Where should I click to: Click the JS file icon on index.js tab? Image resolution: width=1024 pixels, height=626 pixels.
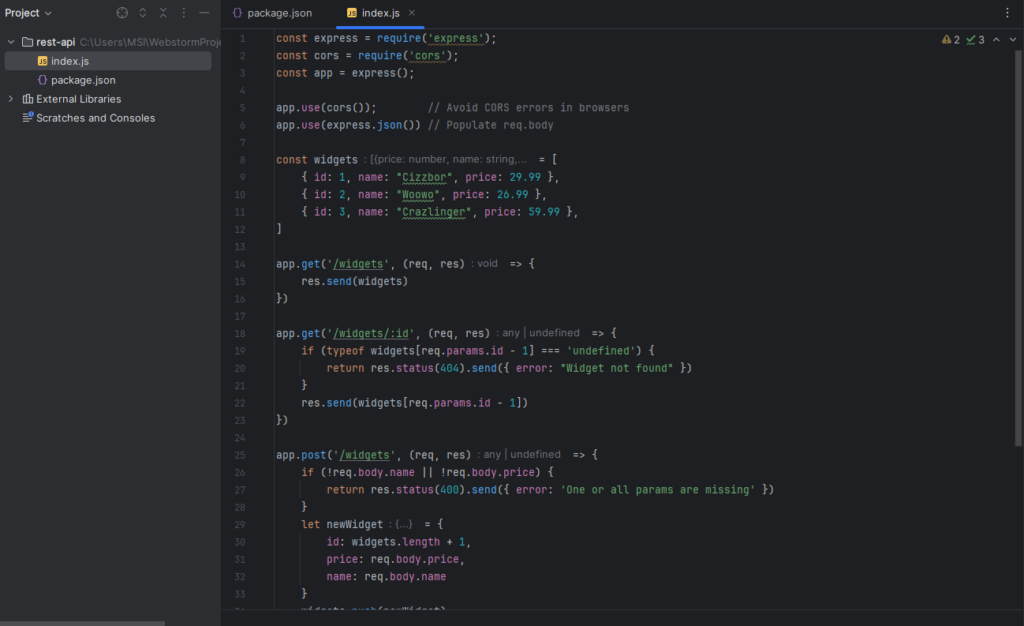coord(351,13)
